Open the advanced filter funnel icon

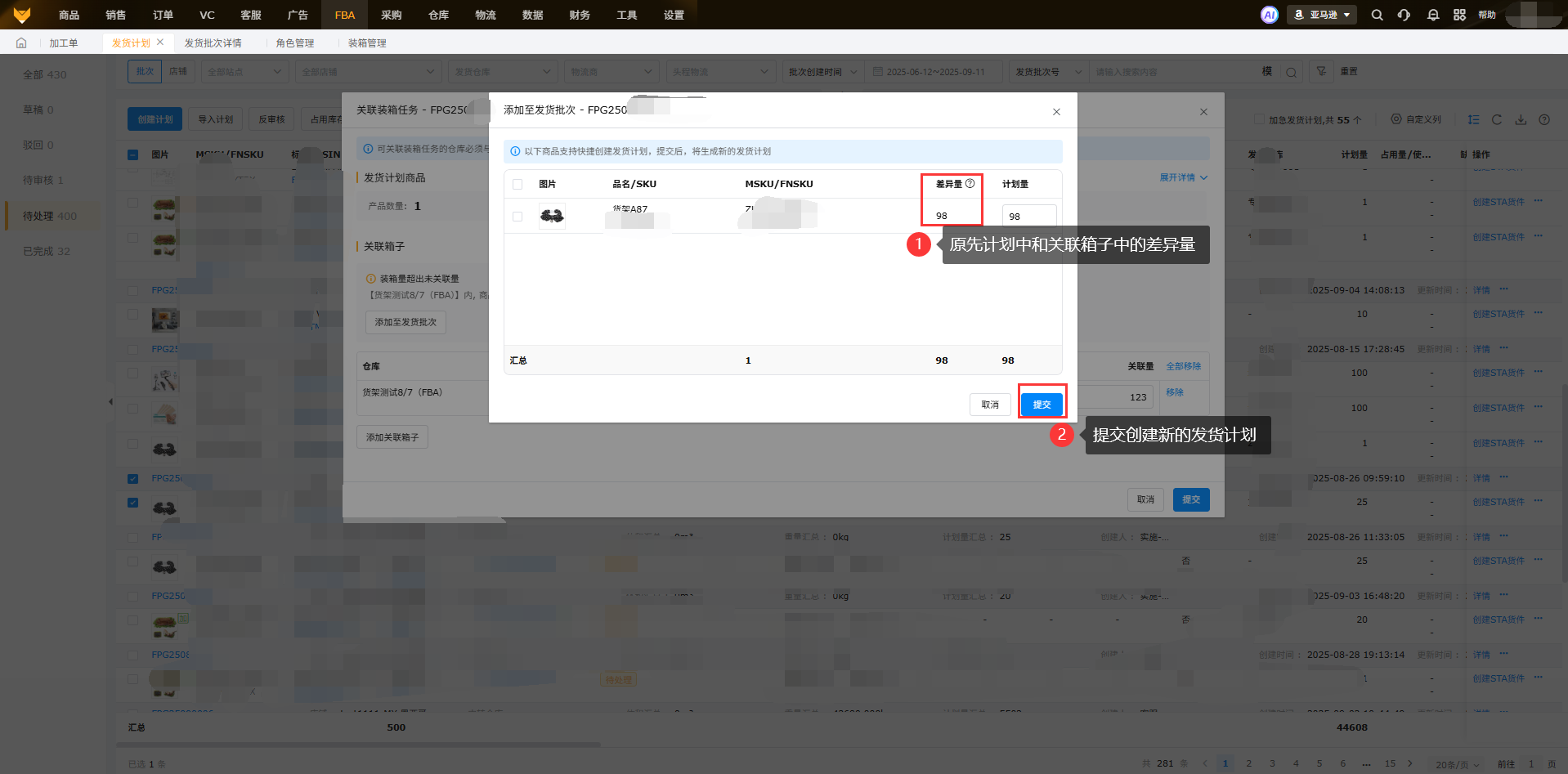tap(1321, 72)
